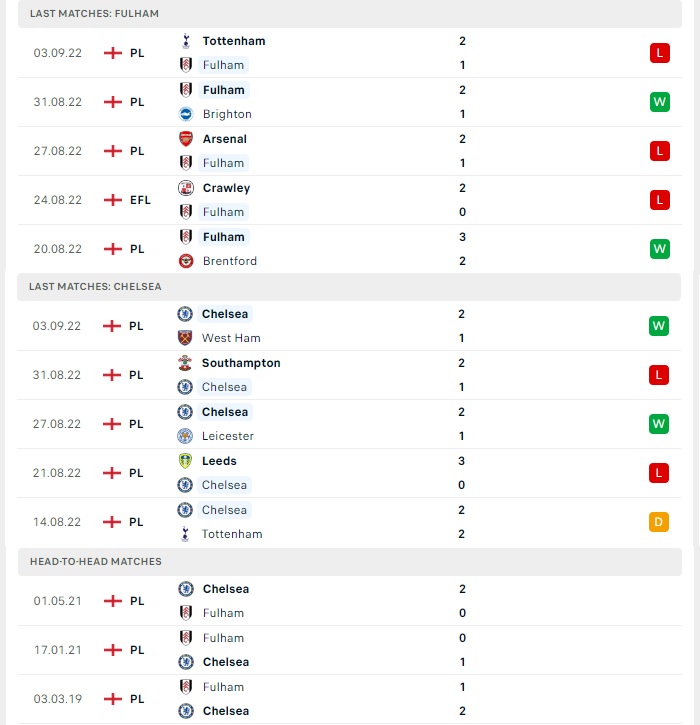Click the West Ham club crest icon
700x725 pixels.
point(185,338)
